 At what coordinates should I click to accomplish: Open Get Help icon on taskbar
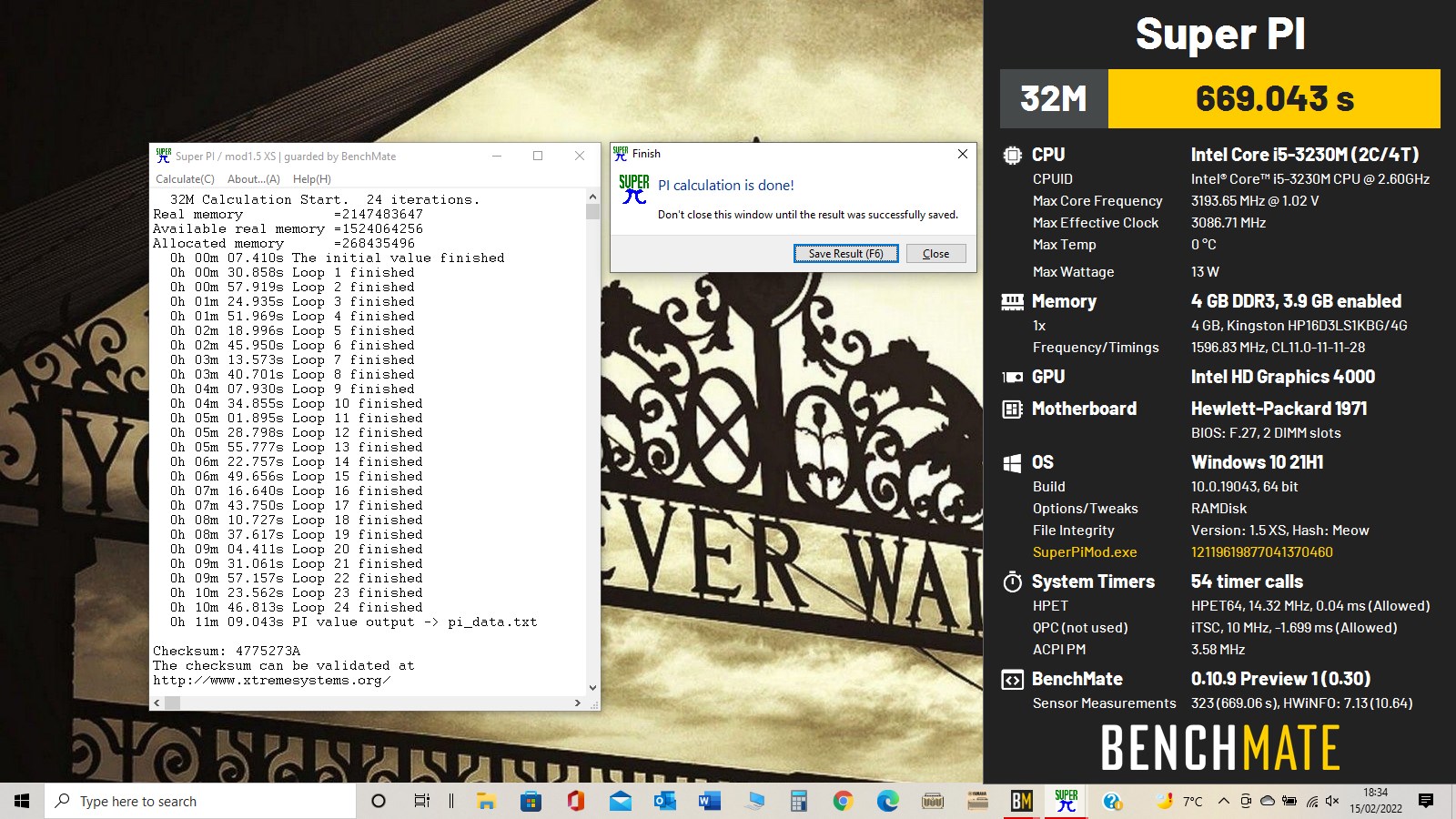point(1112,801)
